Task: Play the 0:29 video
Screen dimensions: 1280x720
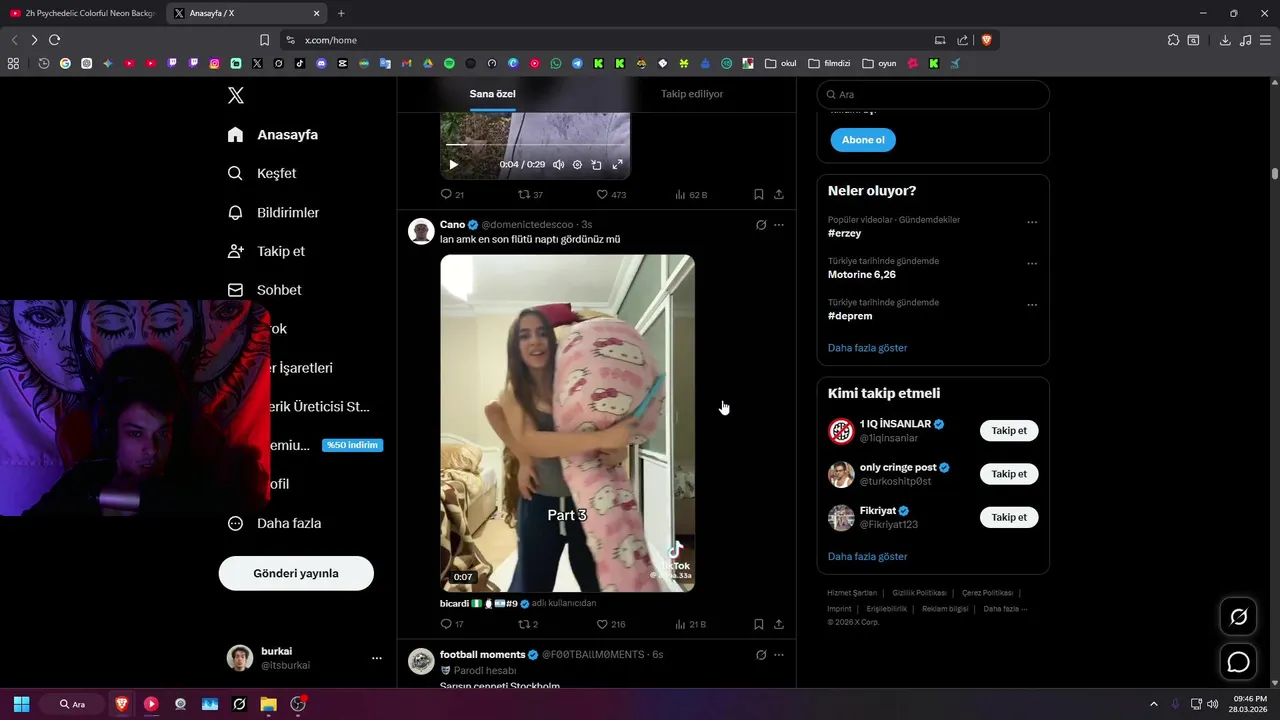Action: pyautogui.click(x=453, y=165)
